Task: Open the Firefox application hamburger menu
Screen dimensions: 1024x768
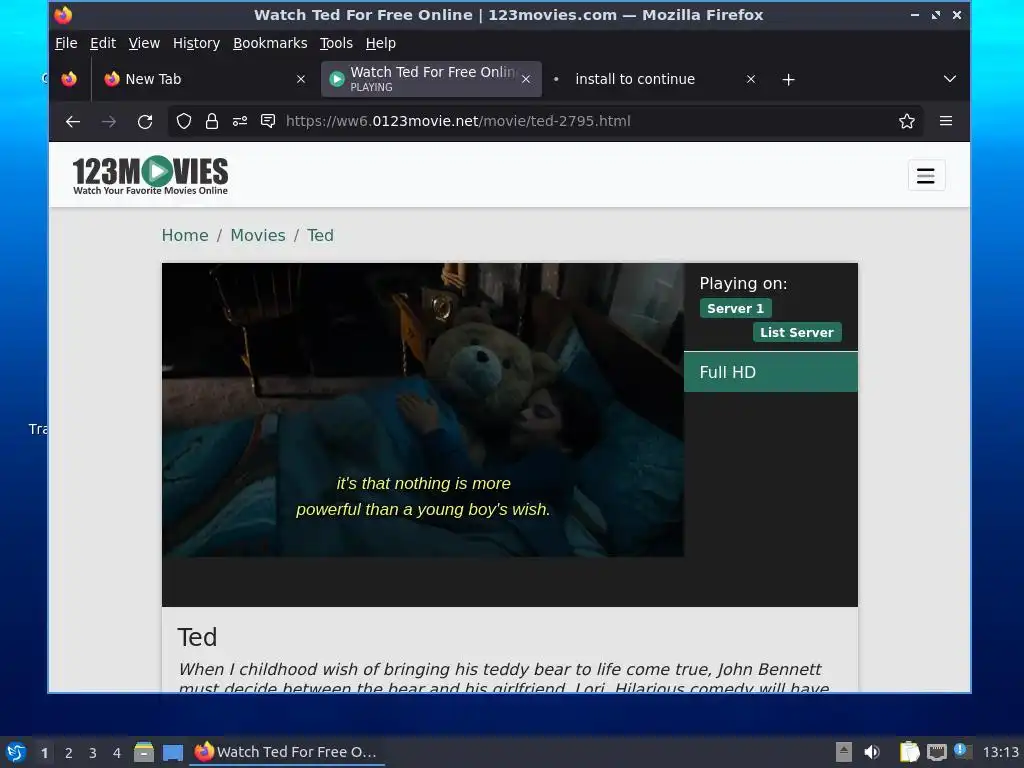Action: 946,121
